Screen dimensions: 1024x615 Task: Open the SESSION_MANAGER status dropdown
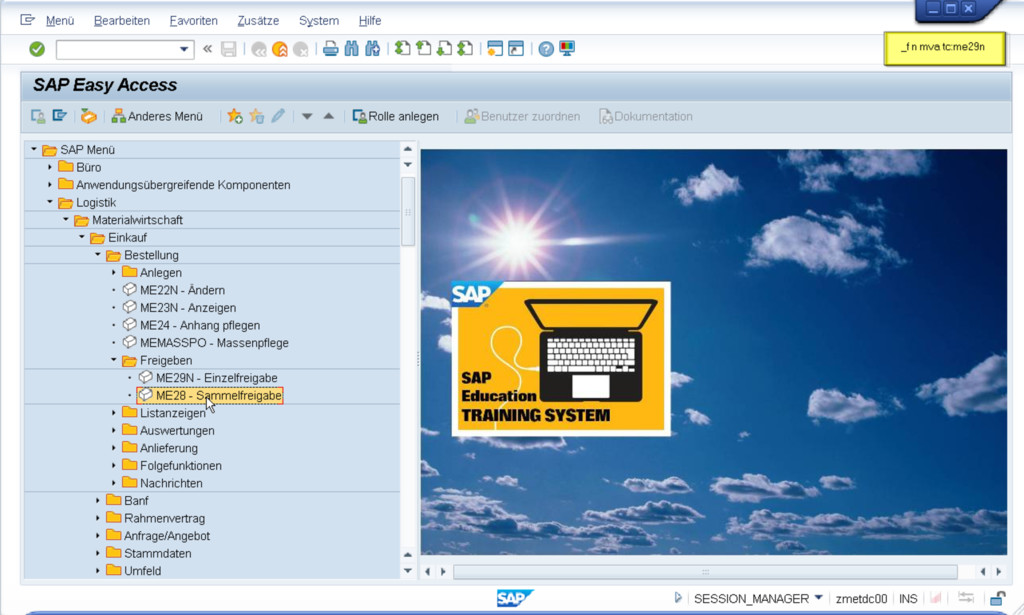(x=818, y=598)
